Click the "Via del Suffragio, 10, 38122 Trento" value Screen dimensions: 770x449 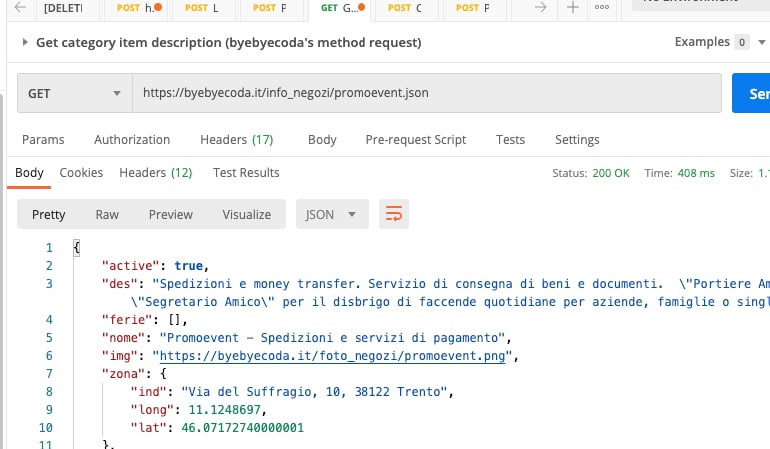(314, 392)
